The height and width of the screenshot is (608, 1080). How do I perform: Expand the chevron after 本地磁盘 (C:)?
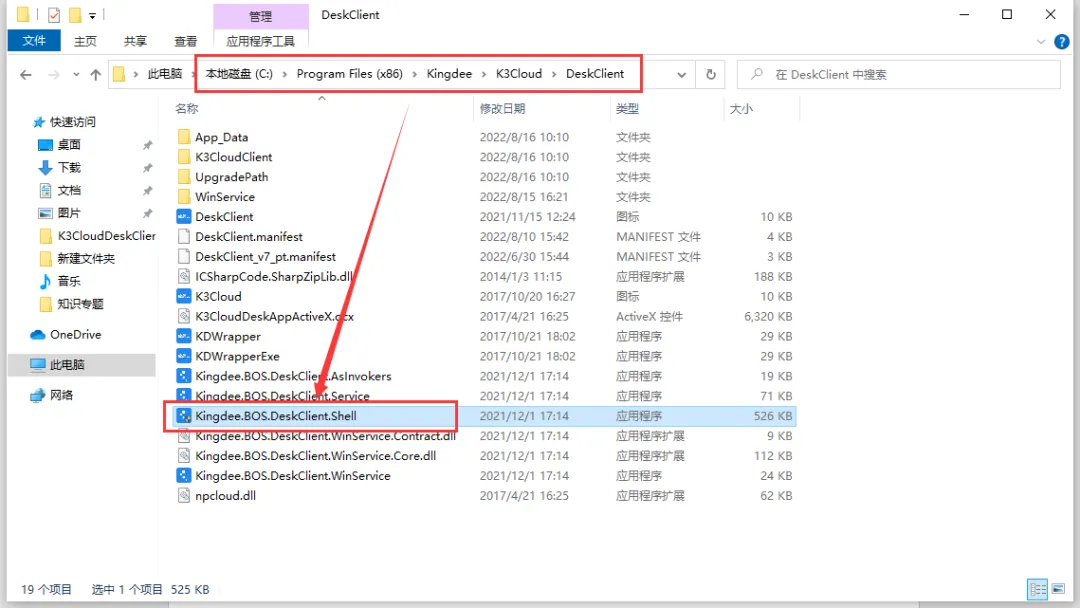tap(284, 74)
